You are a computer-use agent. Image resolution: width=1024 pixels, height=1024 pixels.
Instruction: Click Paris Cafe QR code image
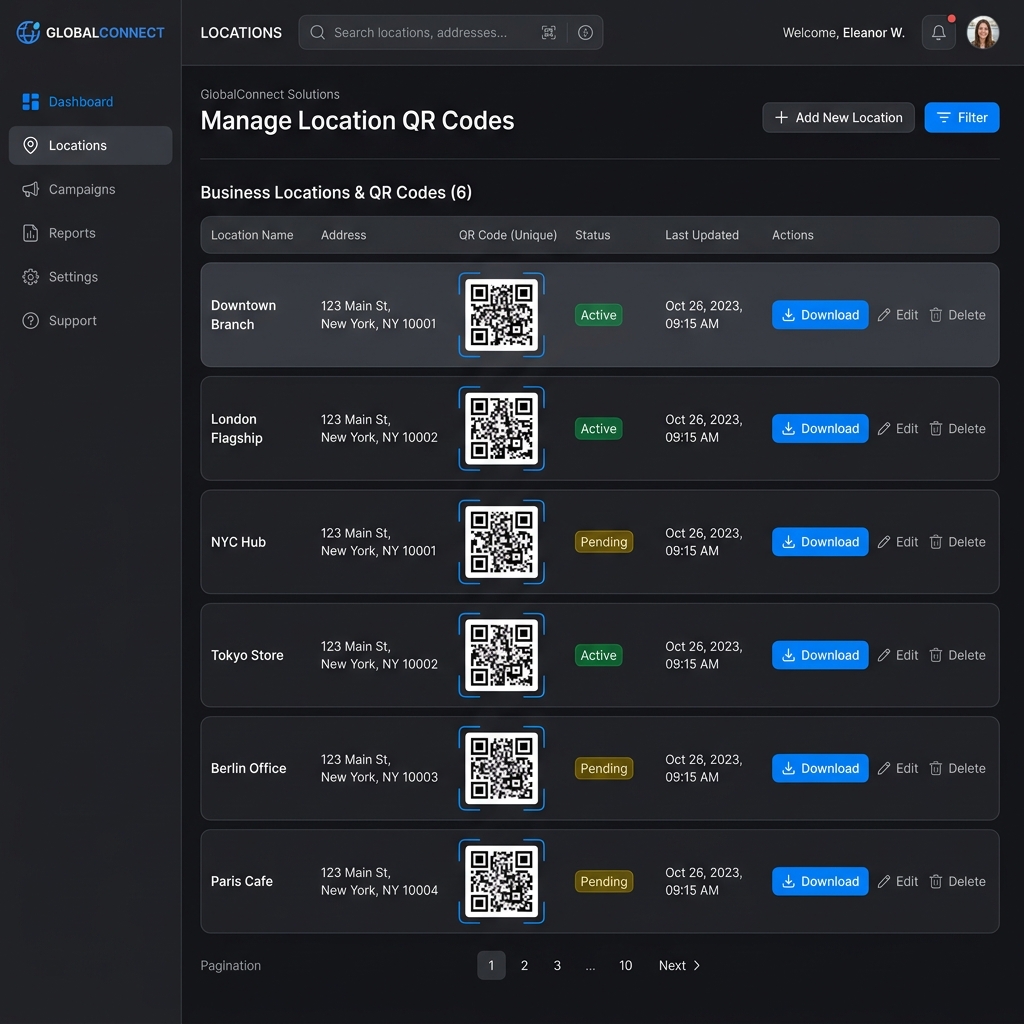point(502,882)
